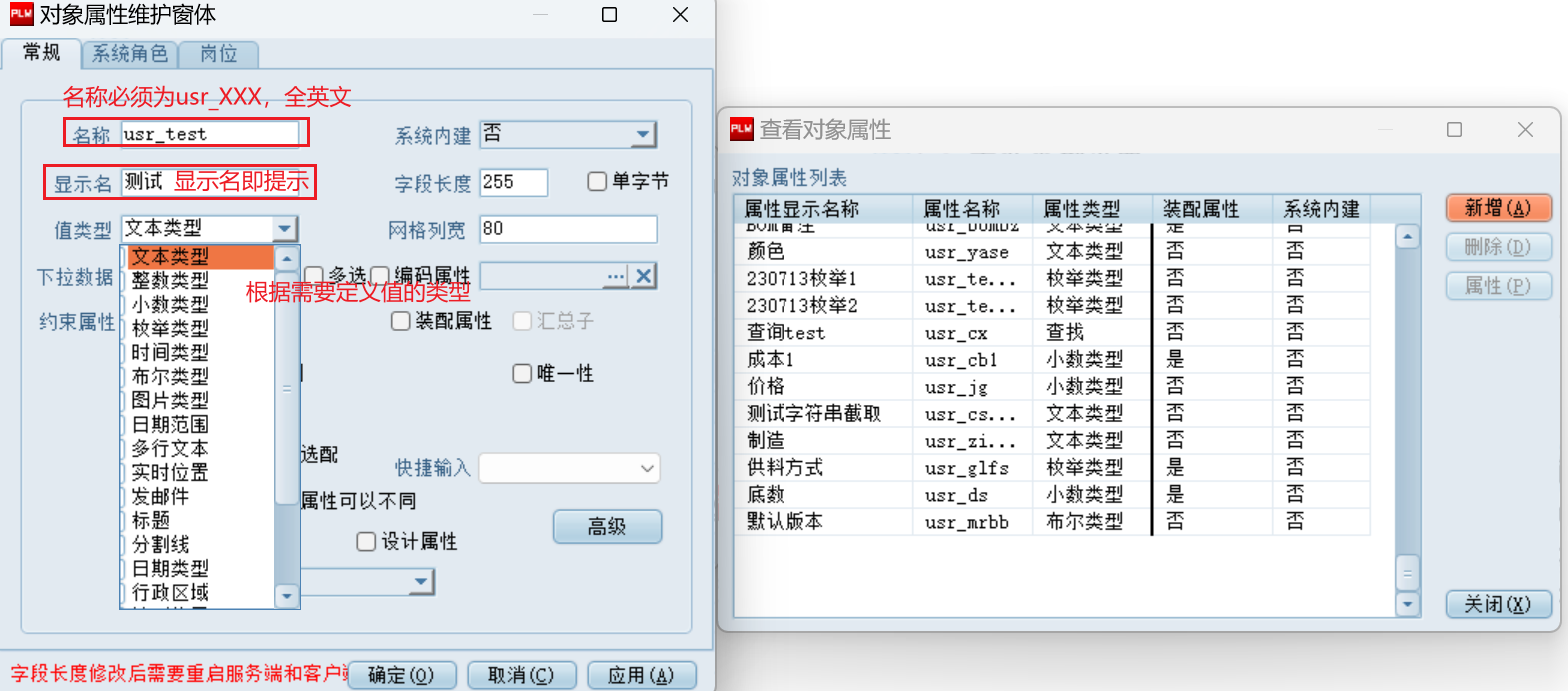The height and width of the screenshot is (691, 1568).
Task: Click PLM logo icon of 查看对象属性 window
Action: click(741, 129)
